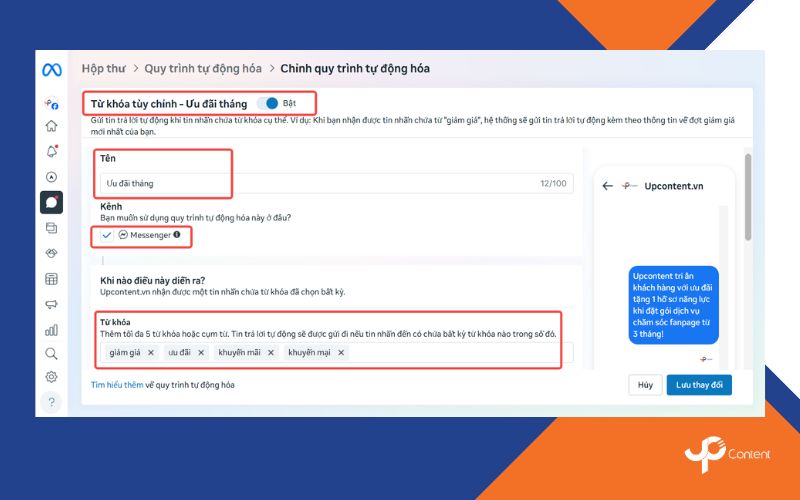Select the Inbox chat bubble icon

pyautogui.click(x=51, y=202)
